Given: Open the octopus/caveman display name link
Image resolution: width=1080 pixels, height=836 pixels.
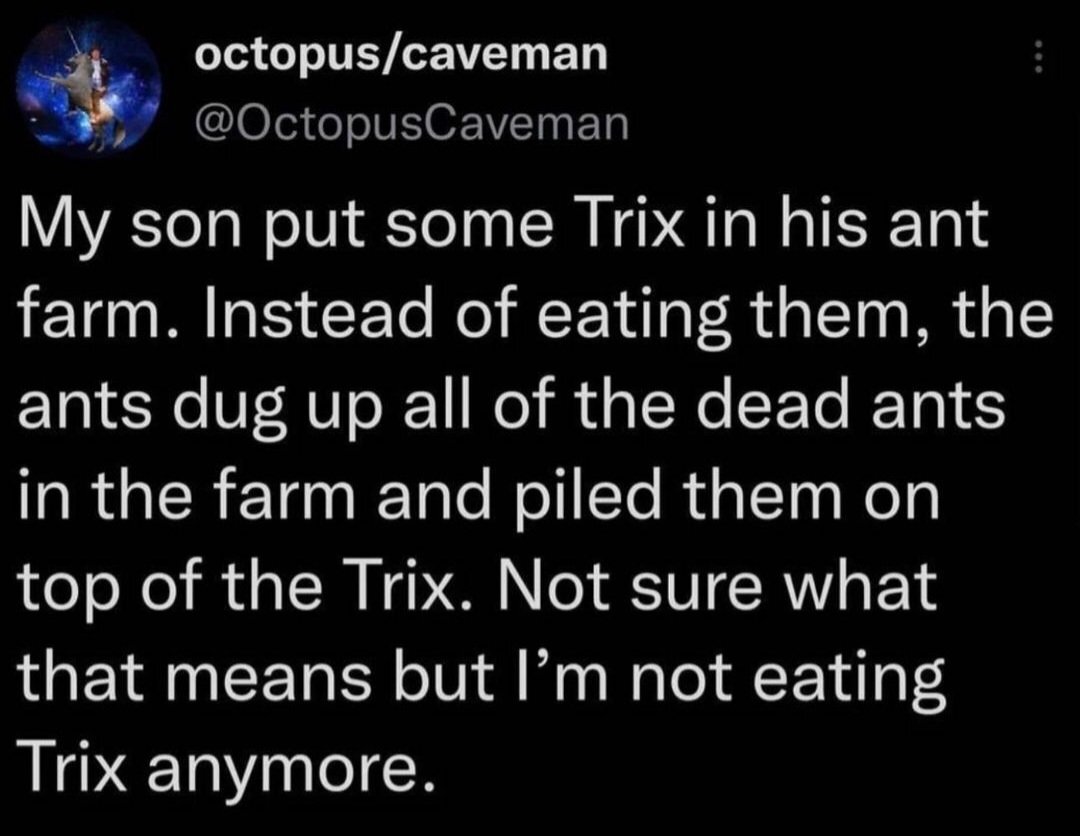Looking at the screenshot, I should (401, 55).
